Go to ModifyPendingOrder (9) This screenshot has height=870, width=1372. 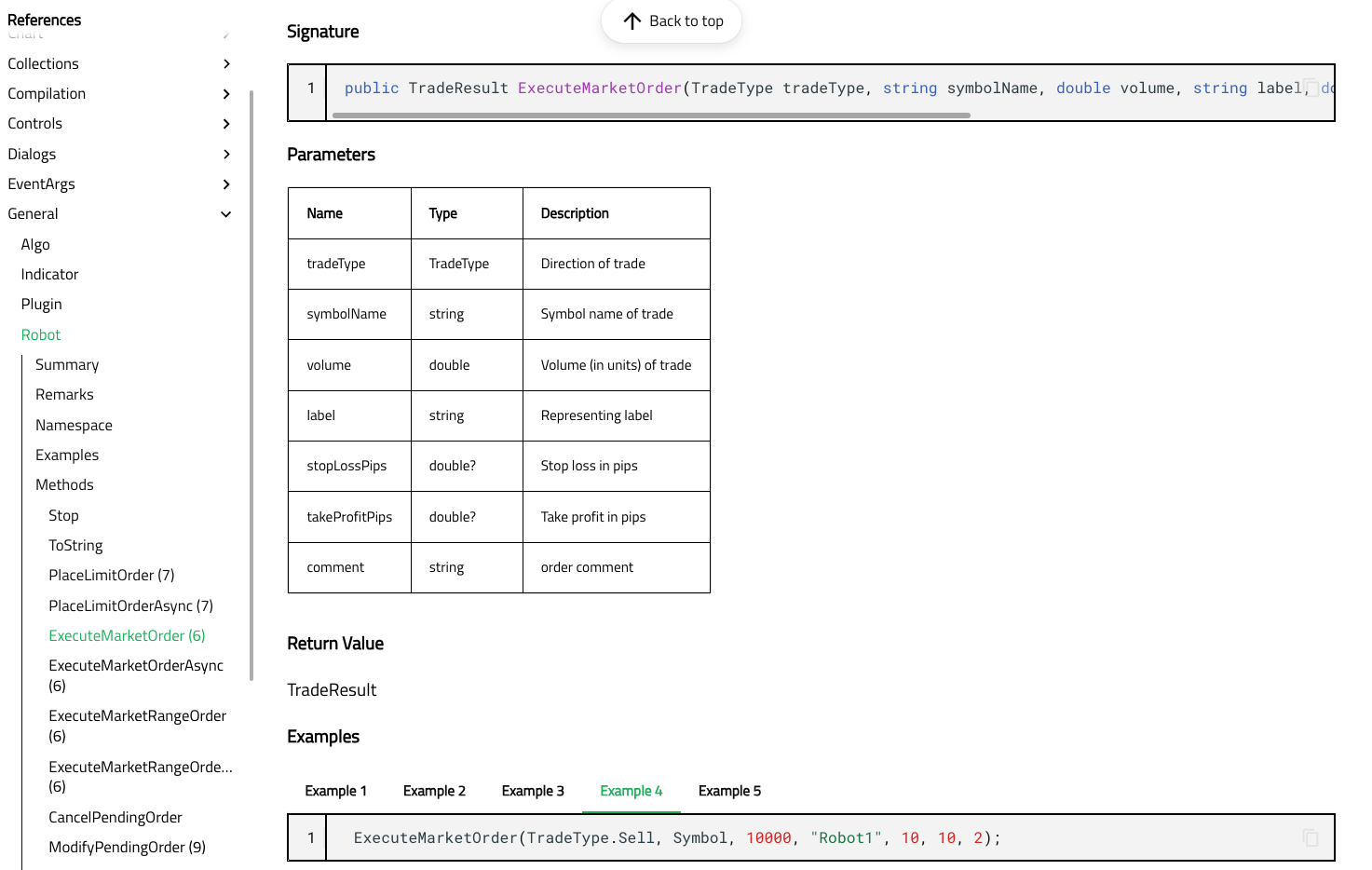click(127, 847)
